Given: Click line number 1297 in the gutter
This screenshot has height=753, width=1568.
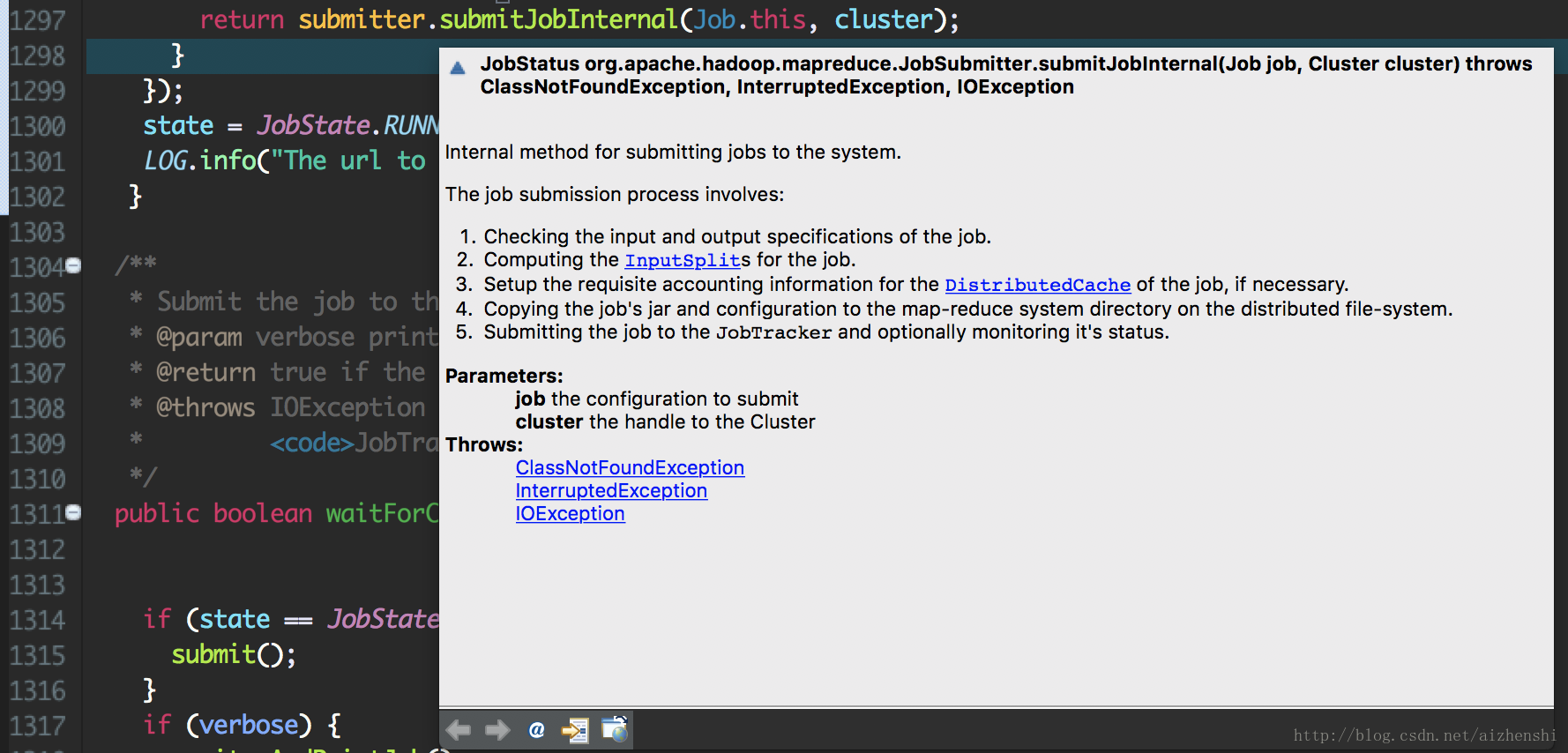Looking at the screenshot, I should point(37,19).
